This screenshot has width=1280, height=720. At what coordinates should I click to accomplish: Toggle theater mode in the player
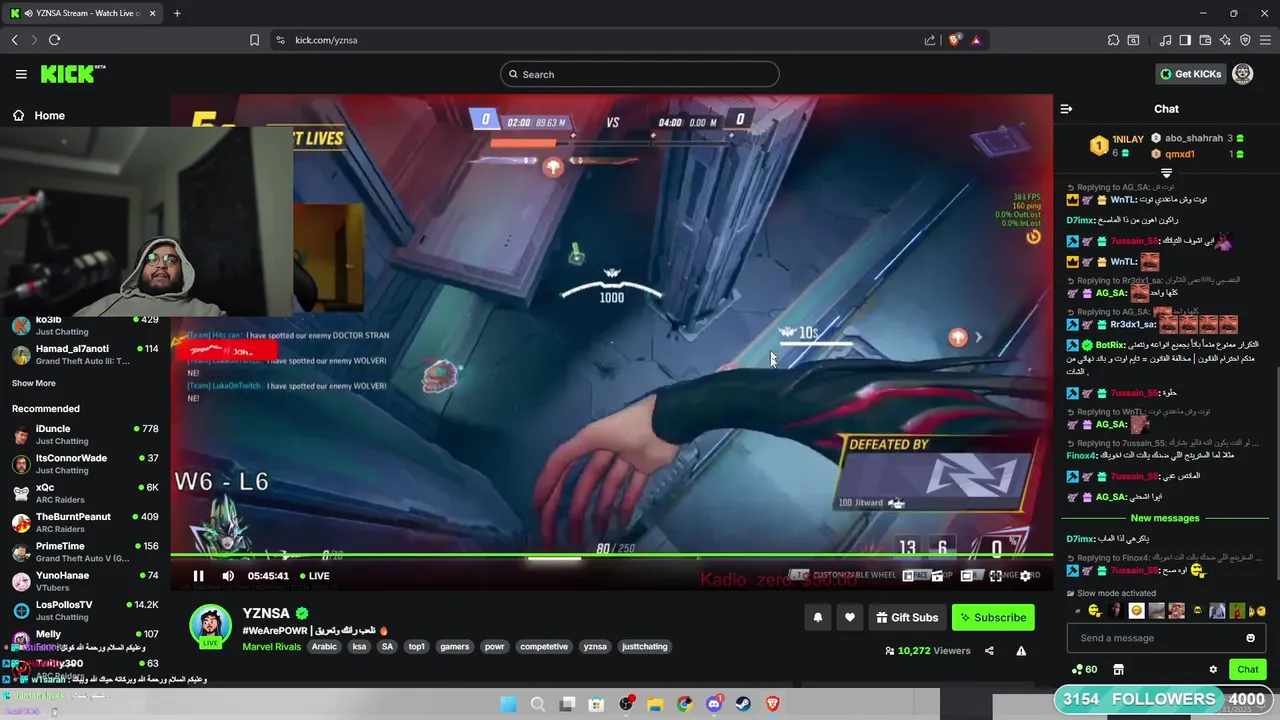pos(967,576)
